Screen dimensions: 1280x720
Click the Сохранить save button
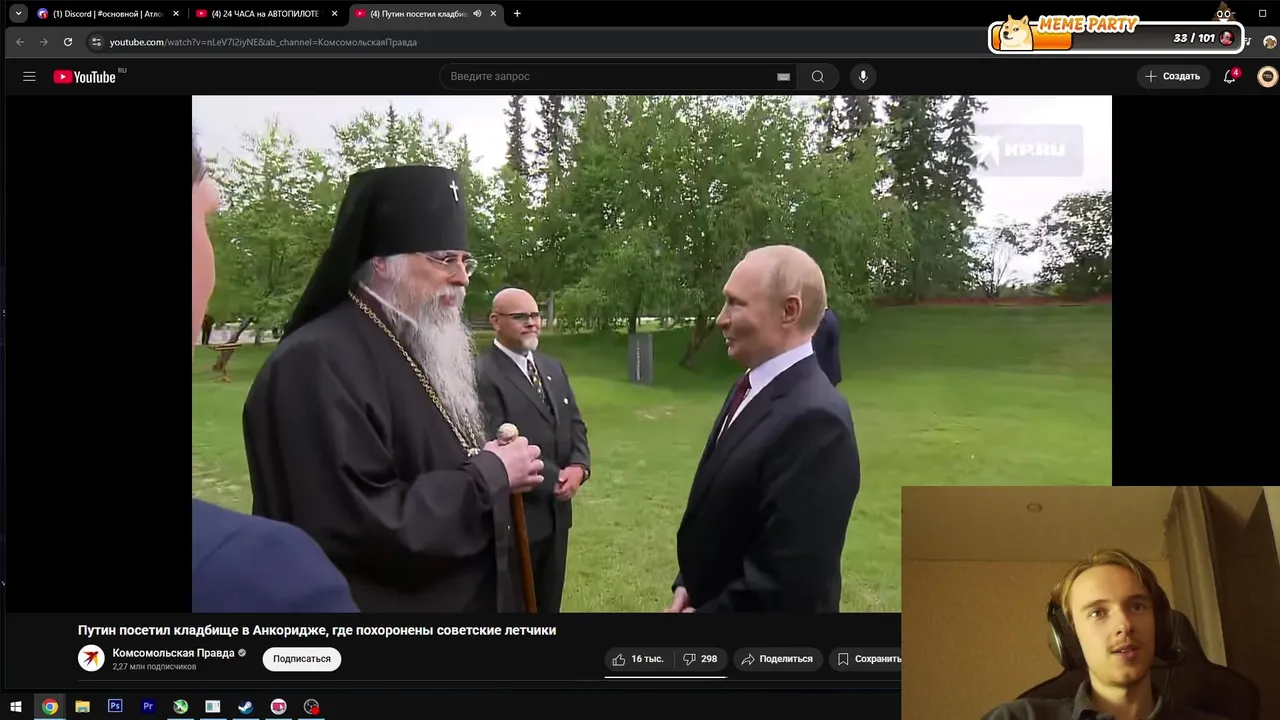[x=866, y=659]
